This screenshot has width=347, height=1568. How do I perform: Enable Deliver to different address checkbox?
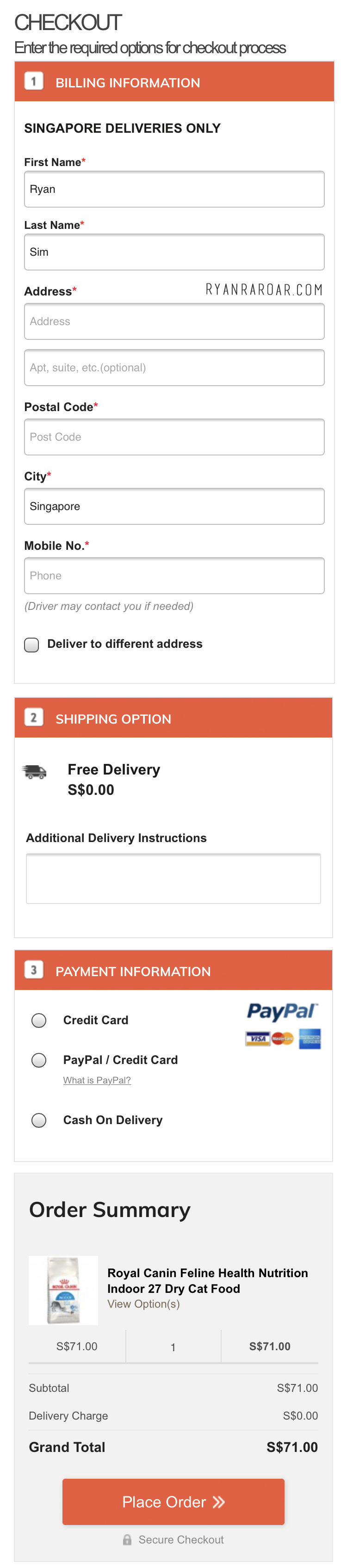pyautogui.click(x=31, y=645)
